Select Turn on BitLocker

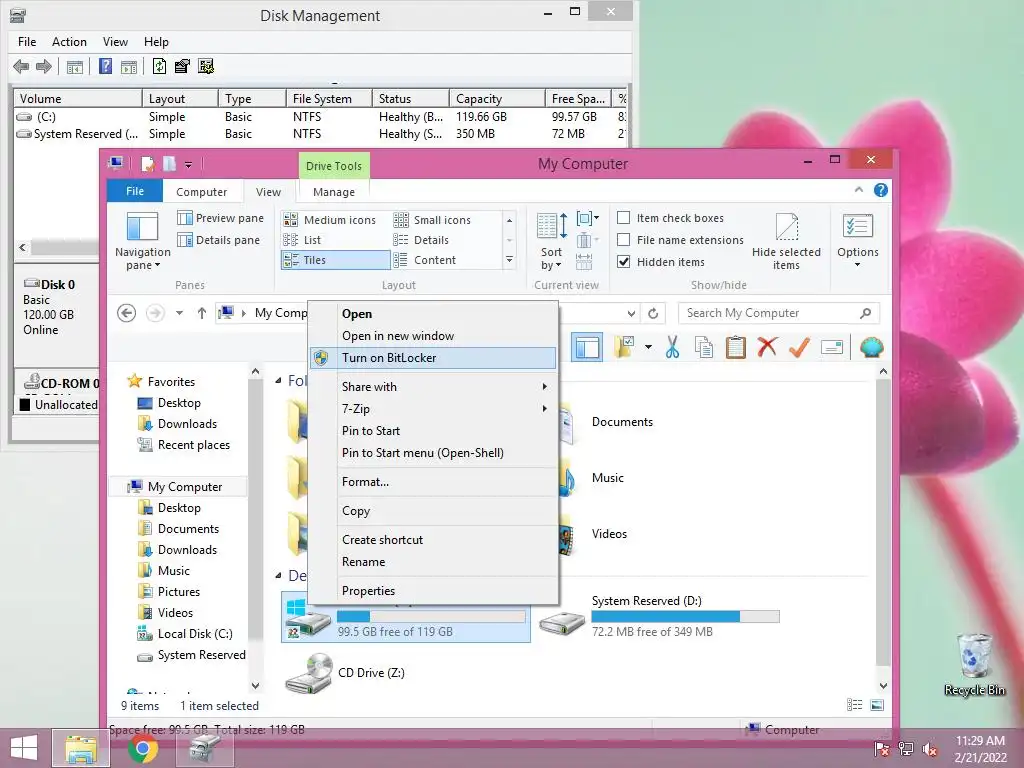coord(434,358)
